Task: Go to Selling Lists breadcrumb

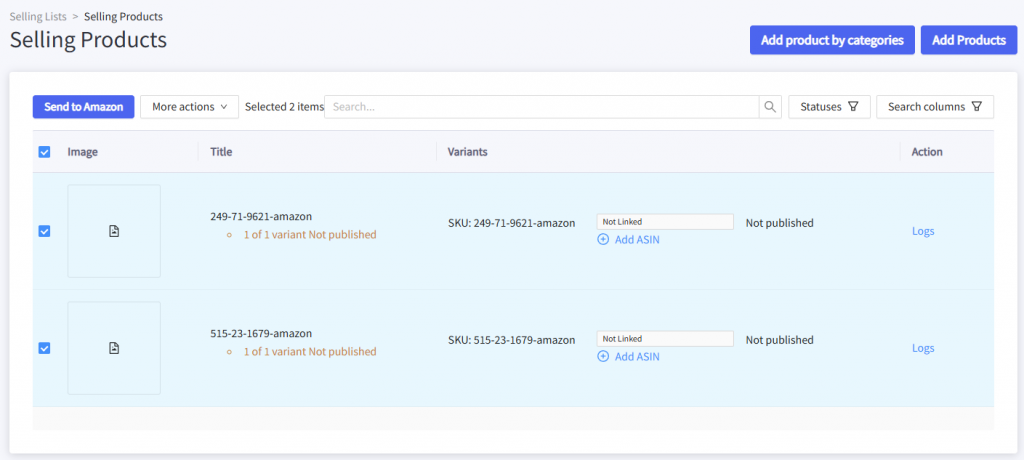Action: click(x=39, y=17)
